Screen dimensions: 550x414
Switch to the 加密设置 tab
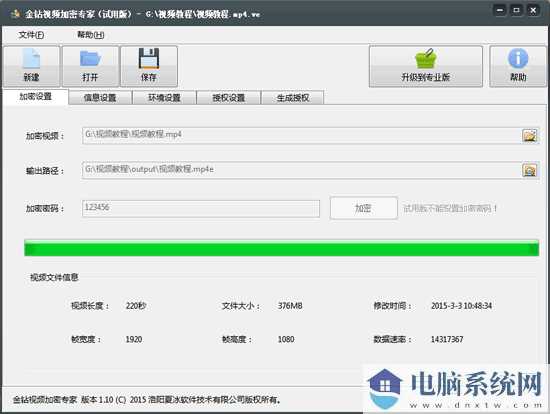35,96
